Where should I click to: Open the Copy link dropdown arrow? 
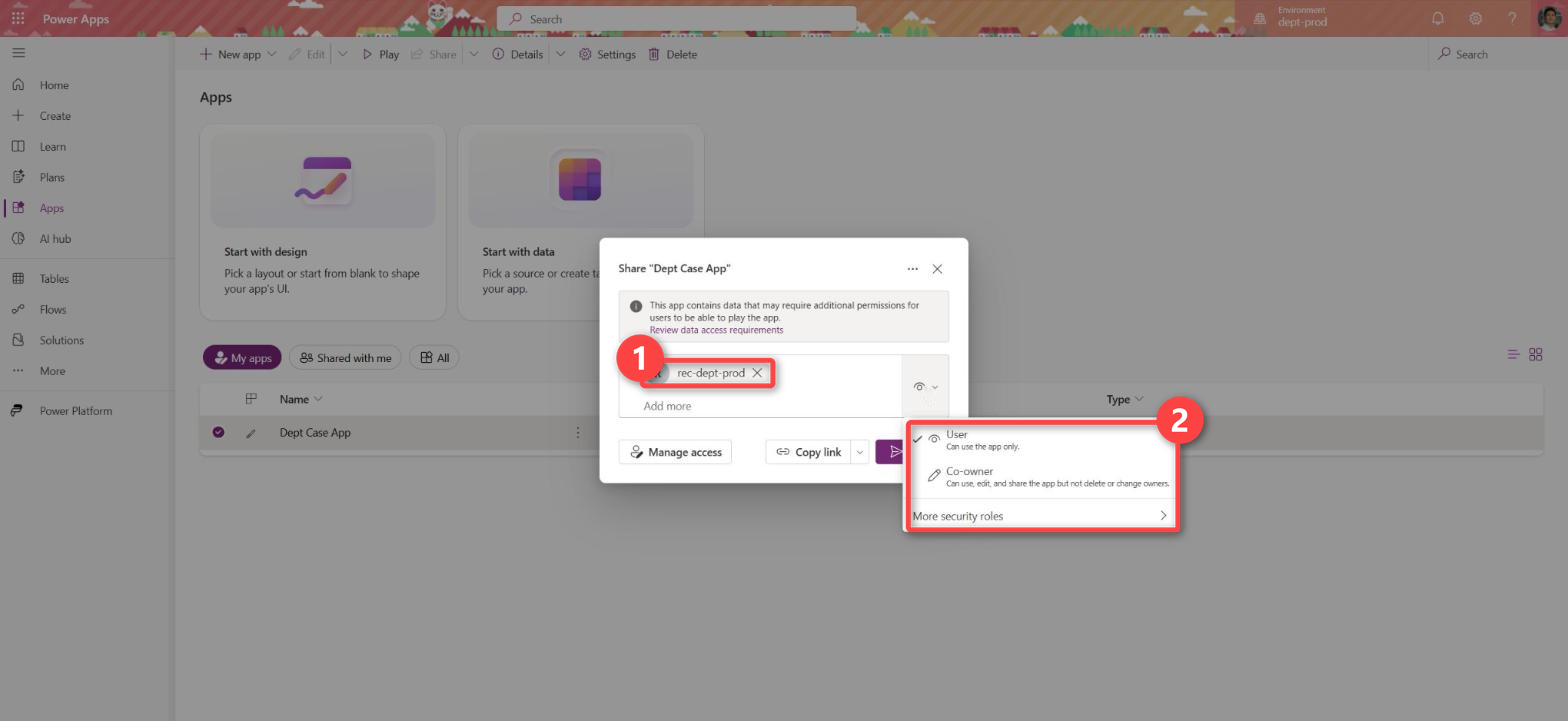coord(858,452)
